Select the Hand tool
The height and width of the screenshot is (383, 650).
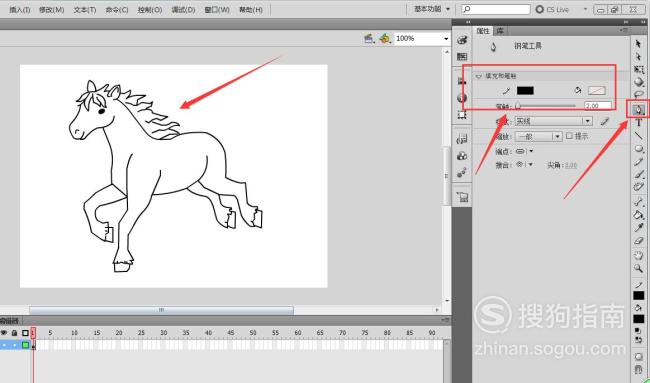coord(638,255)
